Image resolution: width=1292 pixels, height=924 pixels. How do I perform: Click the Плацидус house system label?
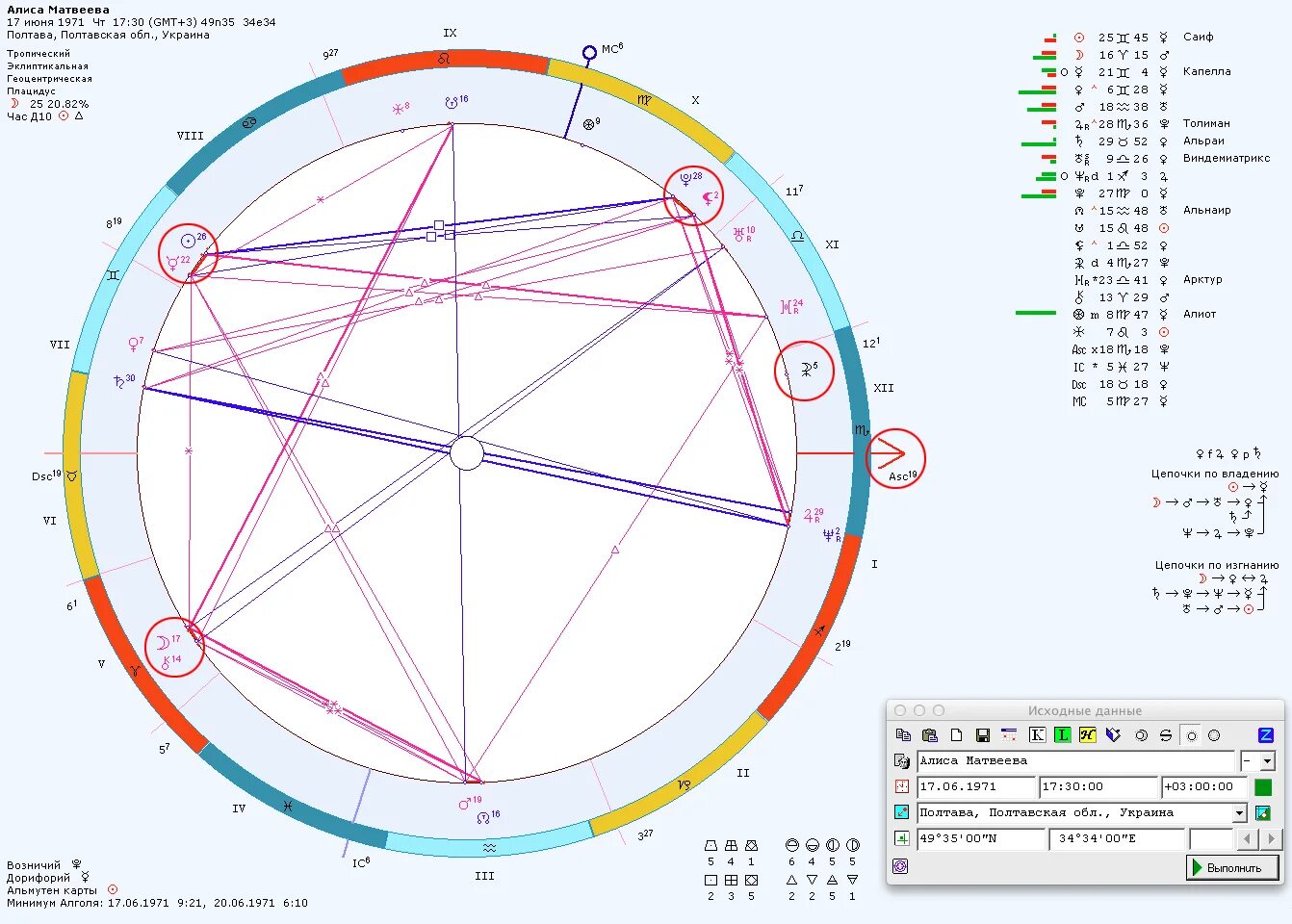point(31,91)
